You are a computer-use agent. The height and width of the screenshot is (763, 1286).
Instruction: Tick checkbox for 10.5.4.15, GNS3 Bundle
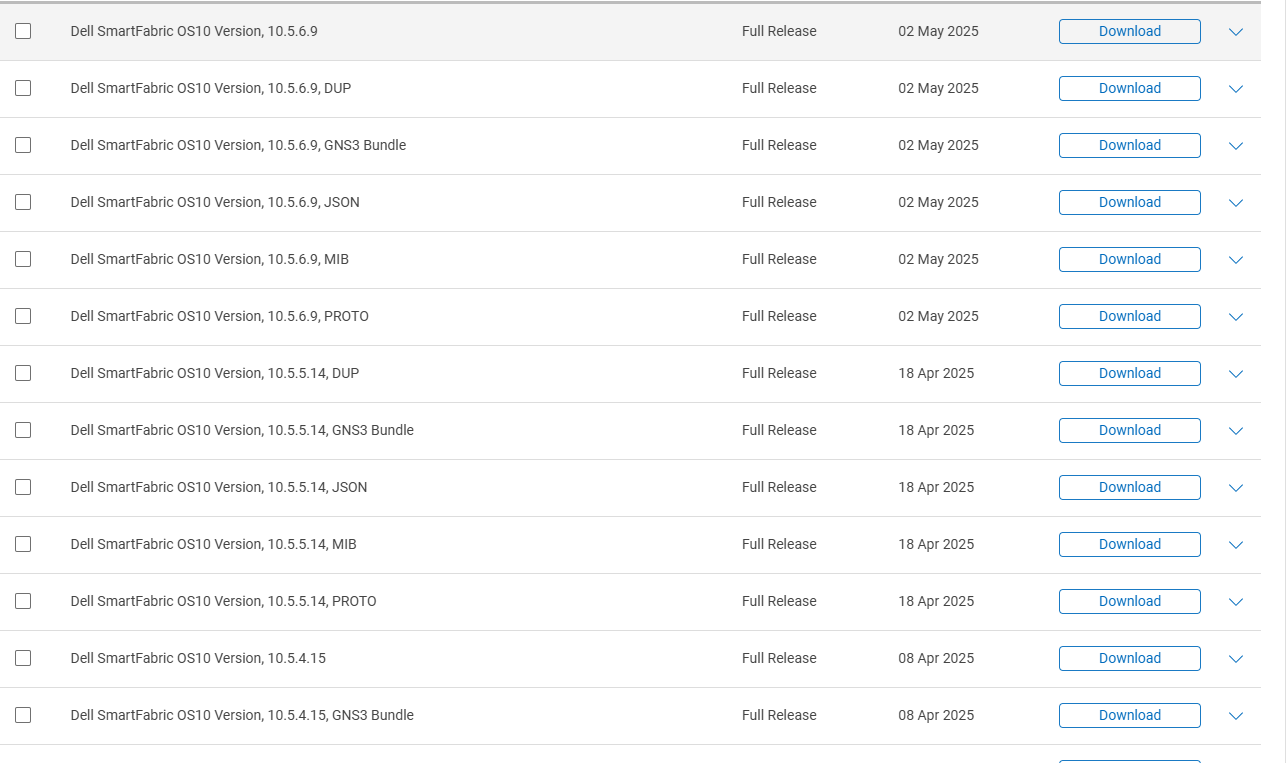[23, 715]
